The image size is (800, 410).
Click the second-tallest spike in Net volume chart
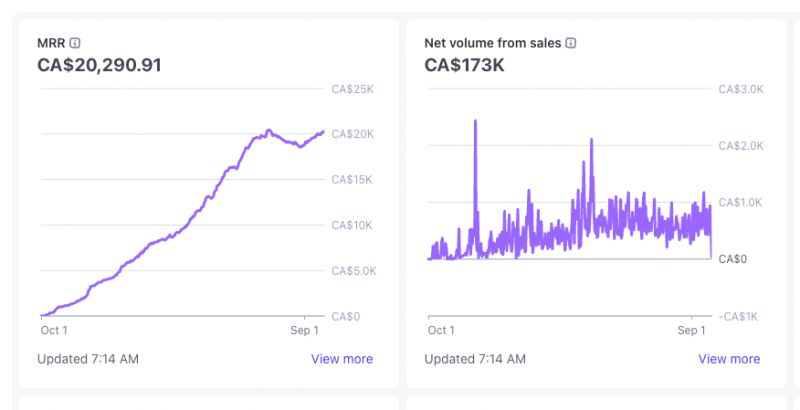tap(591, 141)
